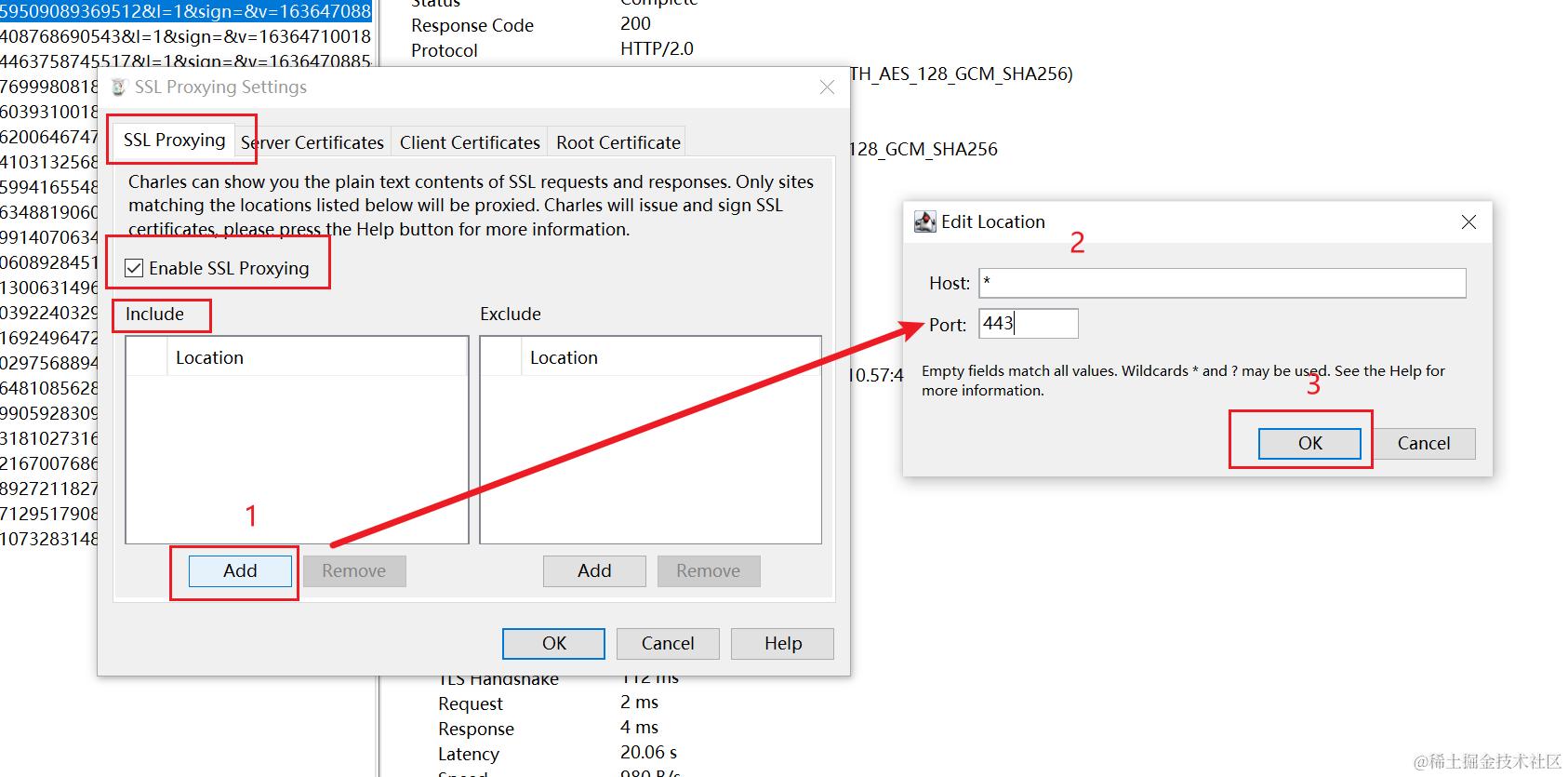Click the Response timing row label
This screenshot has width=1568, height=777.
click(476, 729)
